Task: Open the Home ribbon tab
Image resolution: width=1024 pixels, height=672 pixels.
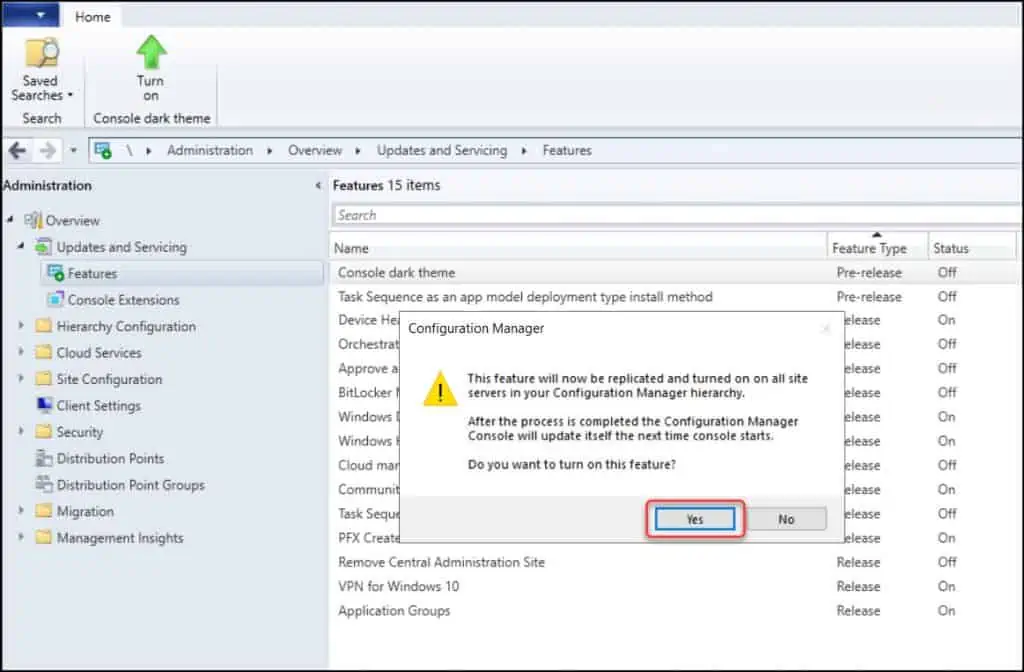Action: (92, 16)
